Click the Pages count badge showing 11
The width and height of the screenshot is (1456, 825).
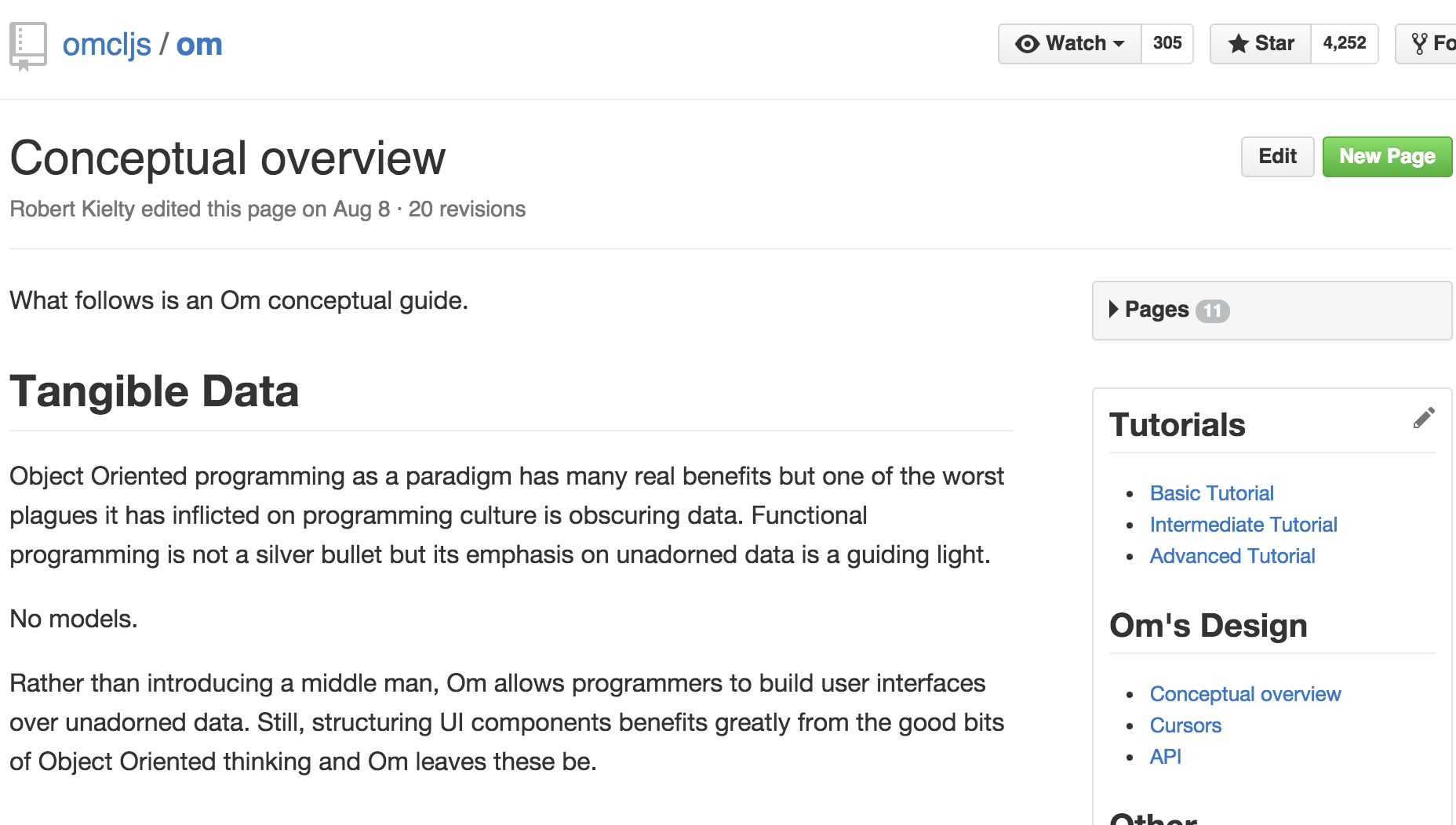coord(1213,311)
